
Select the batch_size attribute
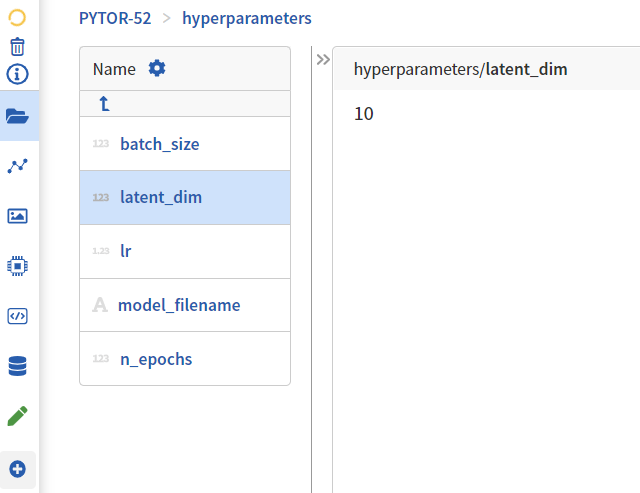[x=159, y=144]
